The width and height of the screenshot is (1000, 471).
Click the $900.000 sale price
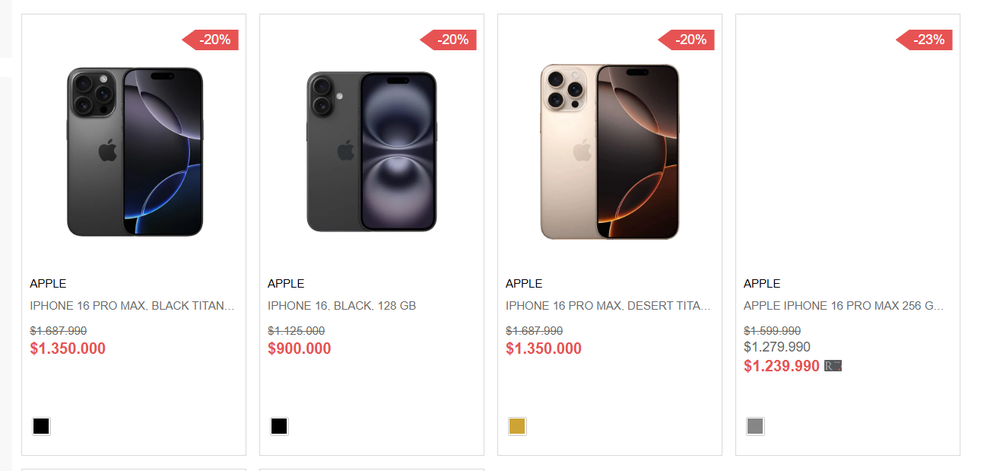click(x=299, y=349)
